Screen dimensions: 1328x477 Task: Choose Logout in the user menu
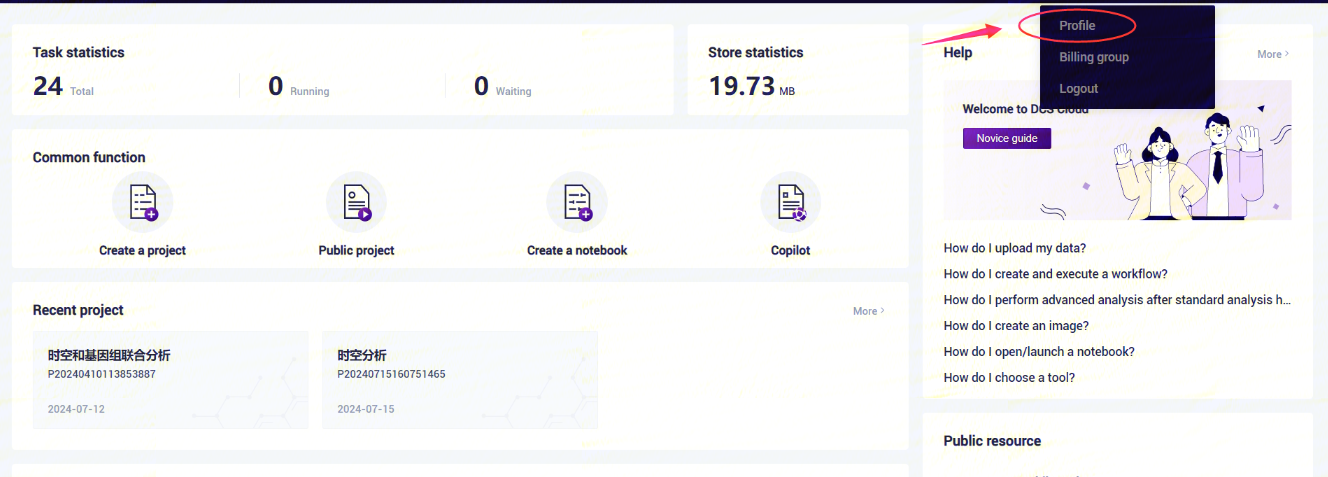[1079, 89]
